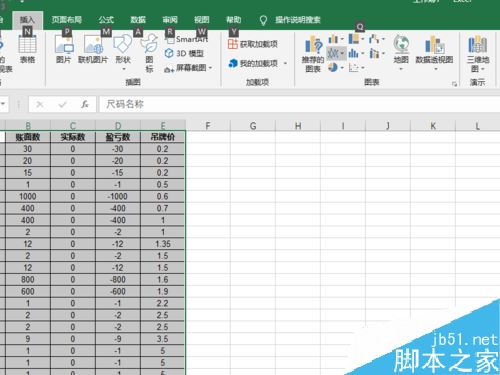This screenshot has width=500, height=375.
Task: Select the cell containing 800
Action: [28, 280]
